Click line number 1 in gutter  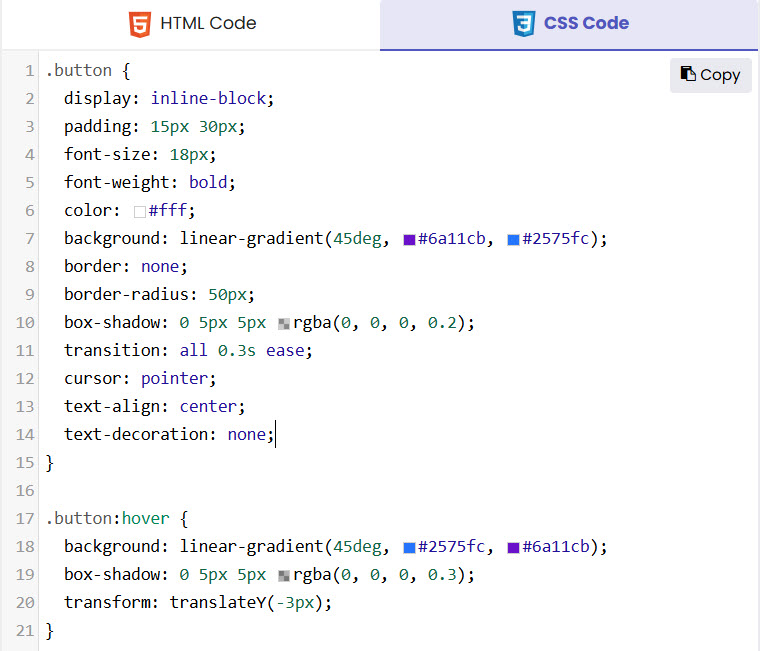point(30,71)
